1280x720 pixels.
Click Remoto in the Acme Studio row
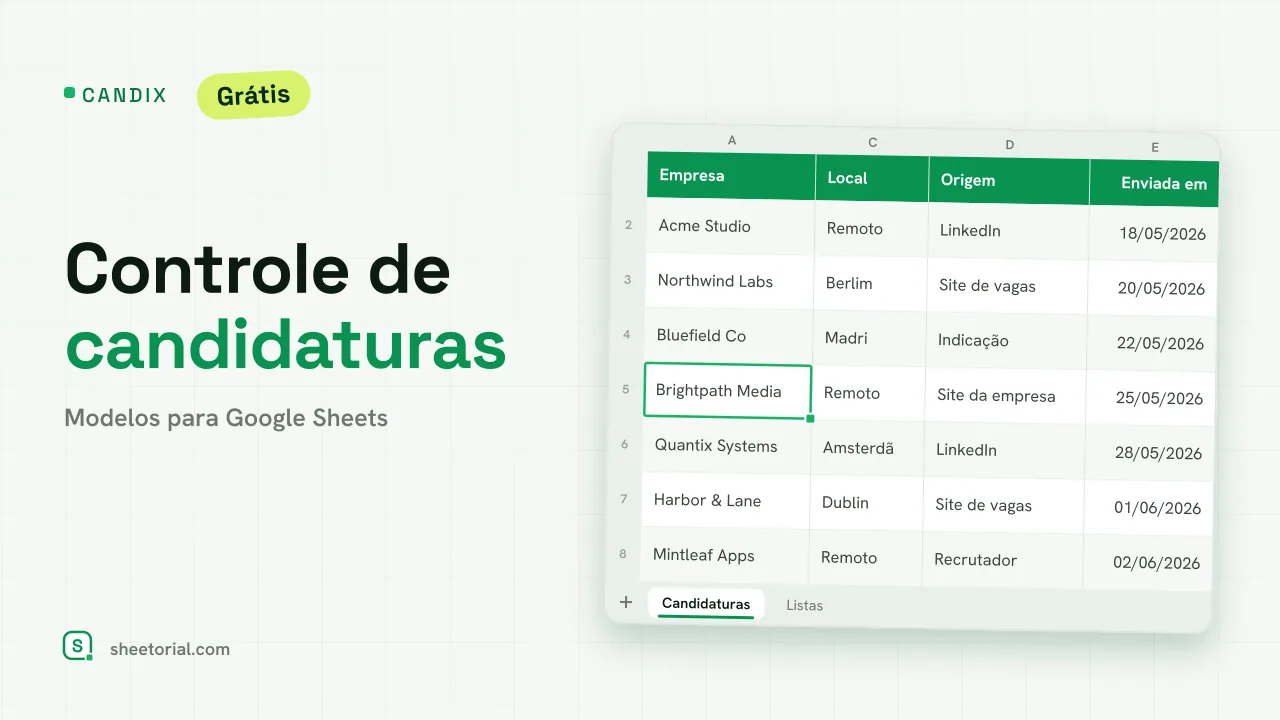(x=871, y=229)
